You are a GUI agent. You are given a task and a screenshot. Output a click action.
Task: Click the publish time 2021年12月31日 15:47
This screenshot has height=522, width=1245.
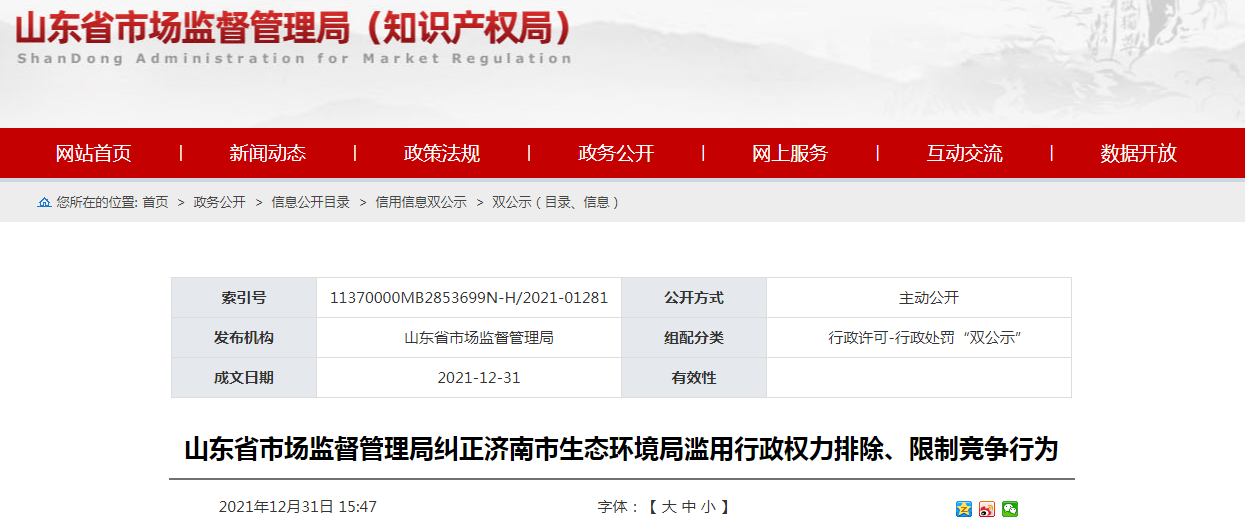point(298,507)
